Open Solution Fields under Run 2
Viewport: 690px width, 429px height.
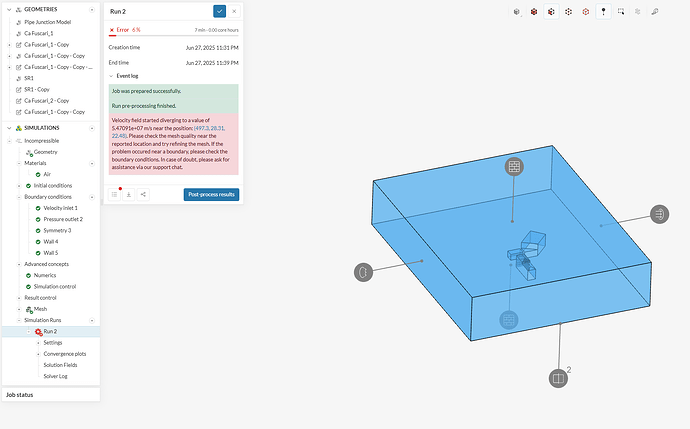[x=60, y=365]
